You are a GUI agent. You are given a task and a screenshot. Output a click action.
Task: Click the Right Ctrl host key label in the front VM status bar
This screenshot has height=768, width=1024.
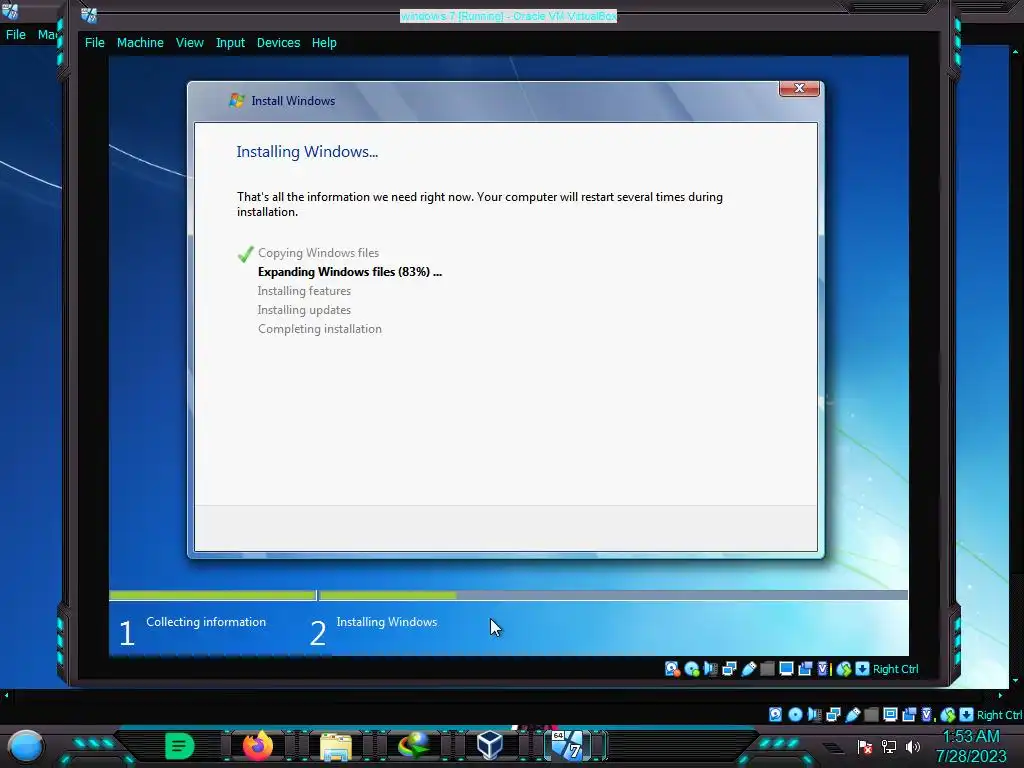895,669
